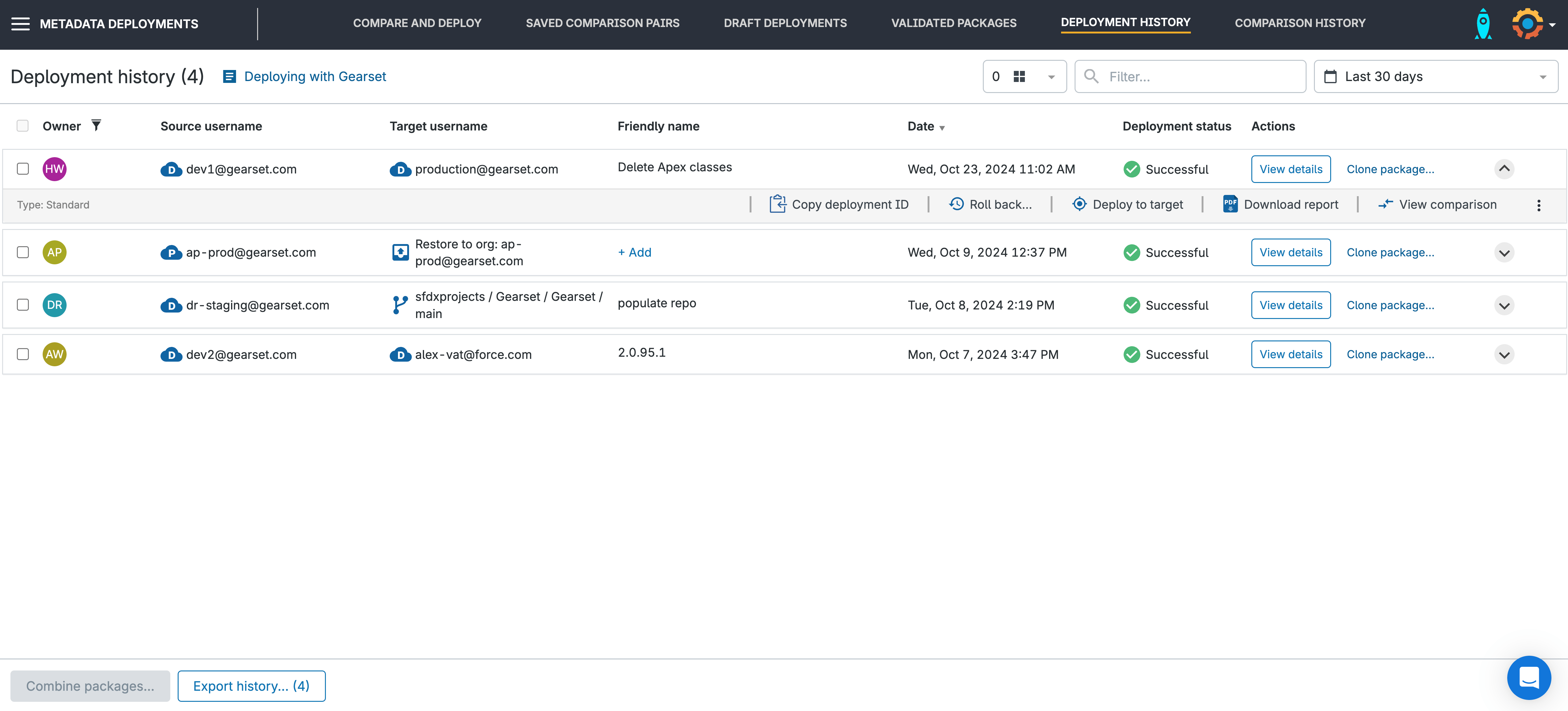This screenshot has height=711, width=1568.
Task: Check the dev1@gearset.com deployment row
Action: (23, 169)
